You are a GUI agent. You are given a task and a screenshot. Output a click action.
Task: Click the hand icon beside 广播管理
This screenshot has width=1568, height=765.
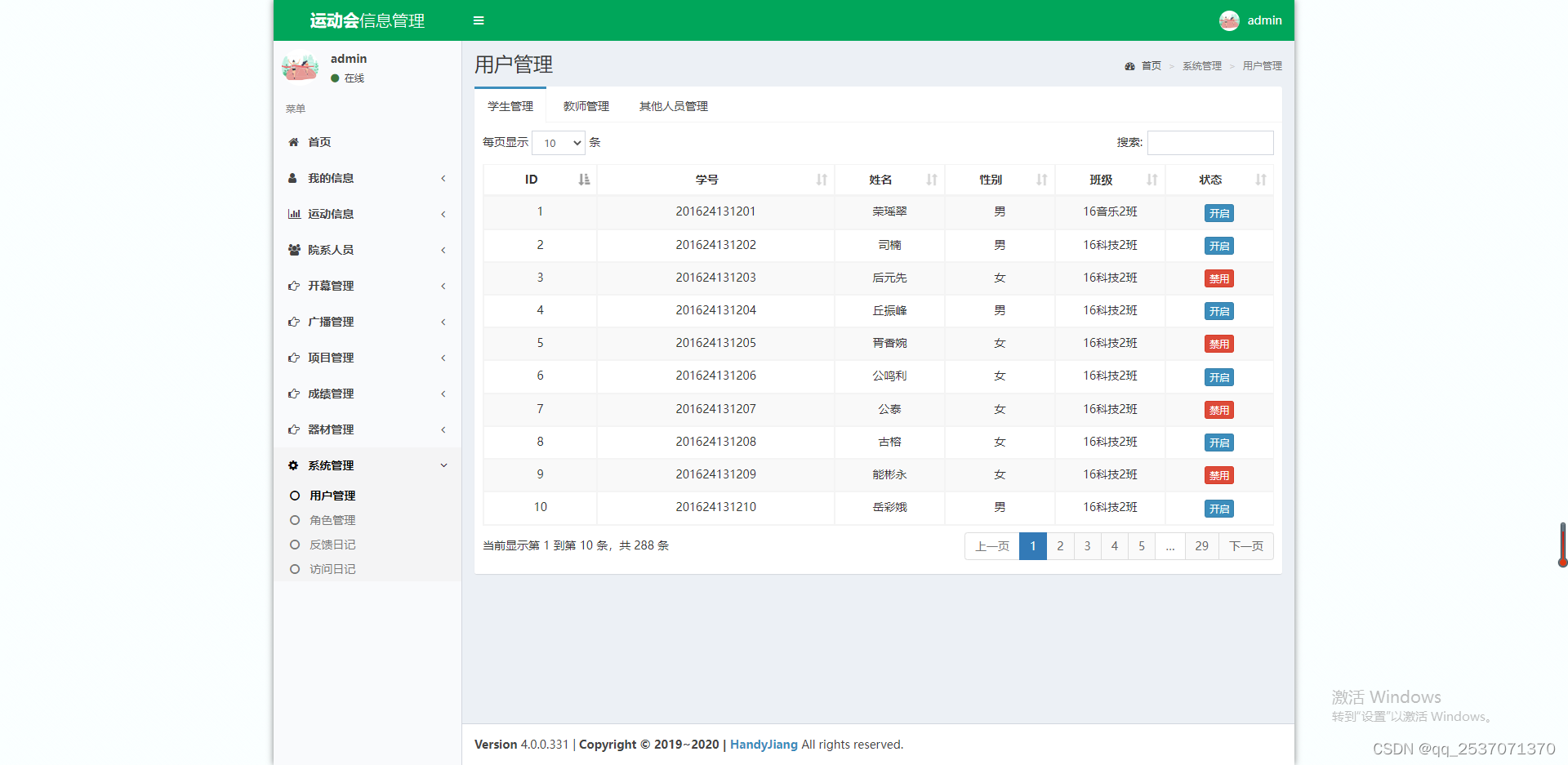click(294, 322)
